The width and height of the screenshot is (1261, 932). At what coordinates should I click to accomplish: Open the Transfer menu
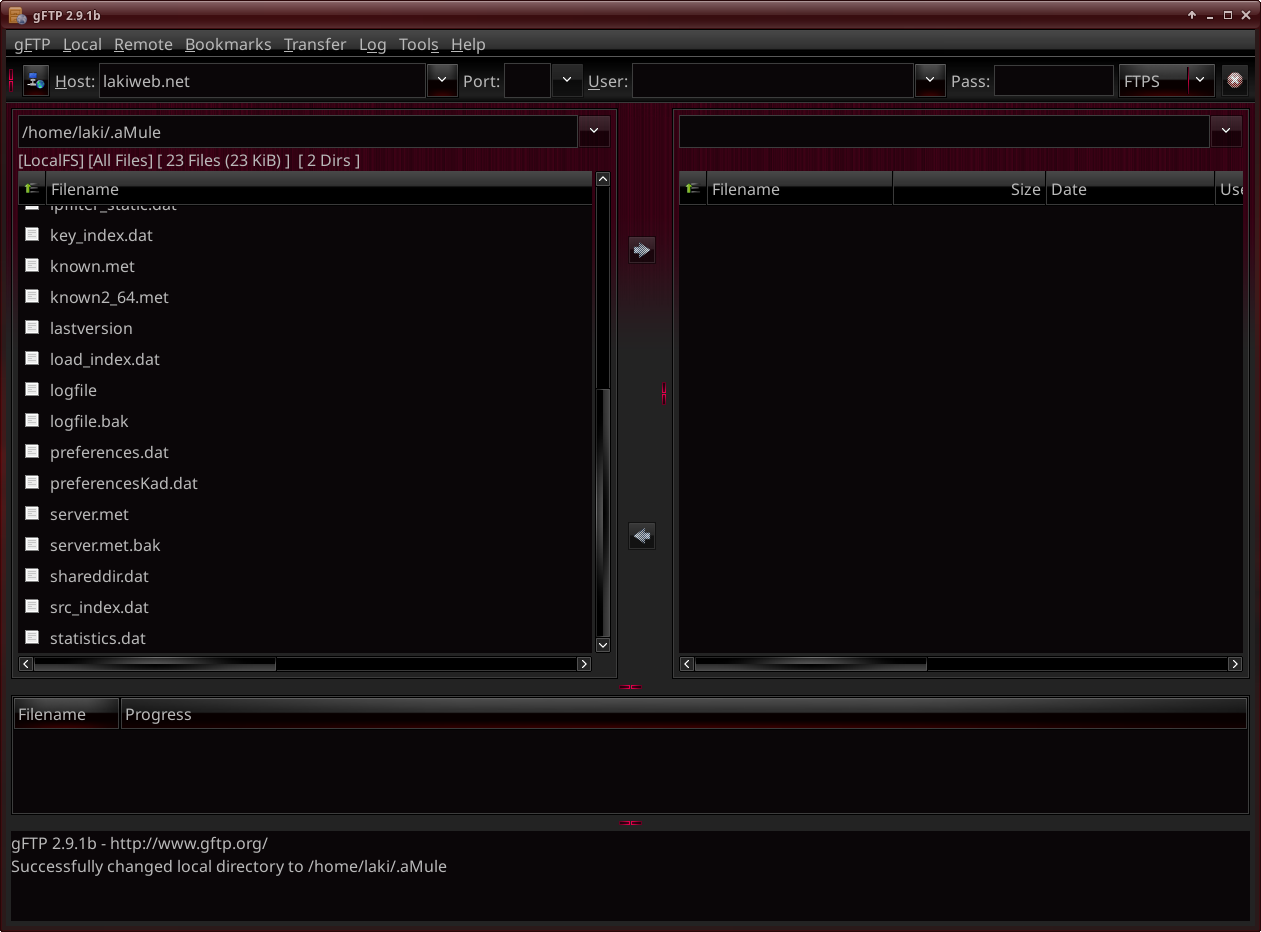[315, 44]
